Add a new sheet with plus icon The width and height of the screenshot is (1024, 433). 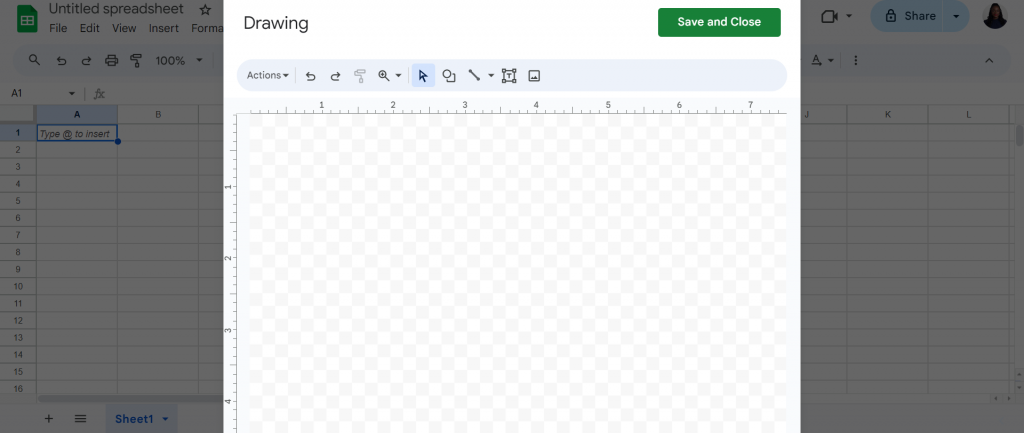click(48, 419)
